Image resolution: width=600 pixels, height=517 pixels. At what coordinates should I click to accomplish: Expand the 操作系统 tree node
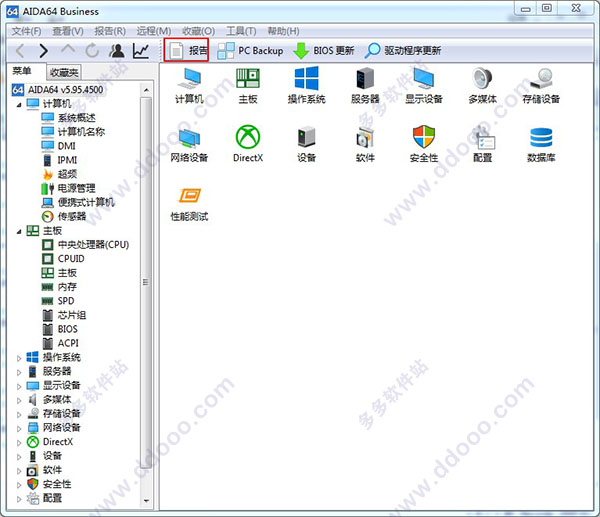pyautogui.click(x=19, y=358)
